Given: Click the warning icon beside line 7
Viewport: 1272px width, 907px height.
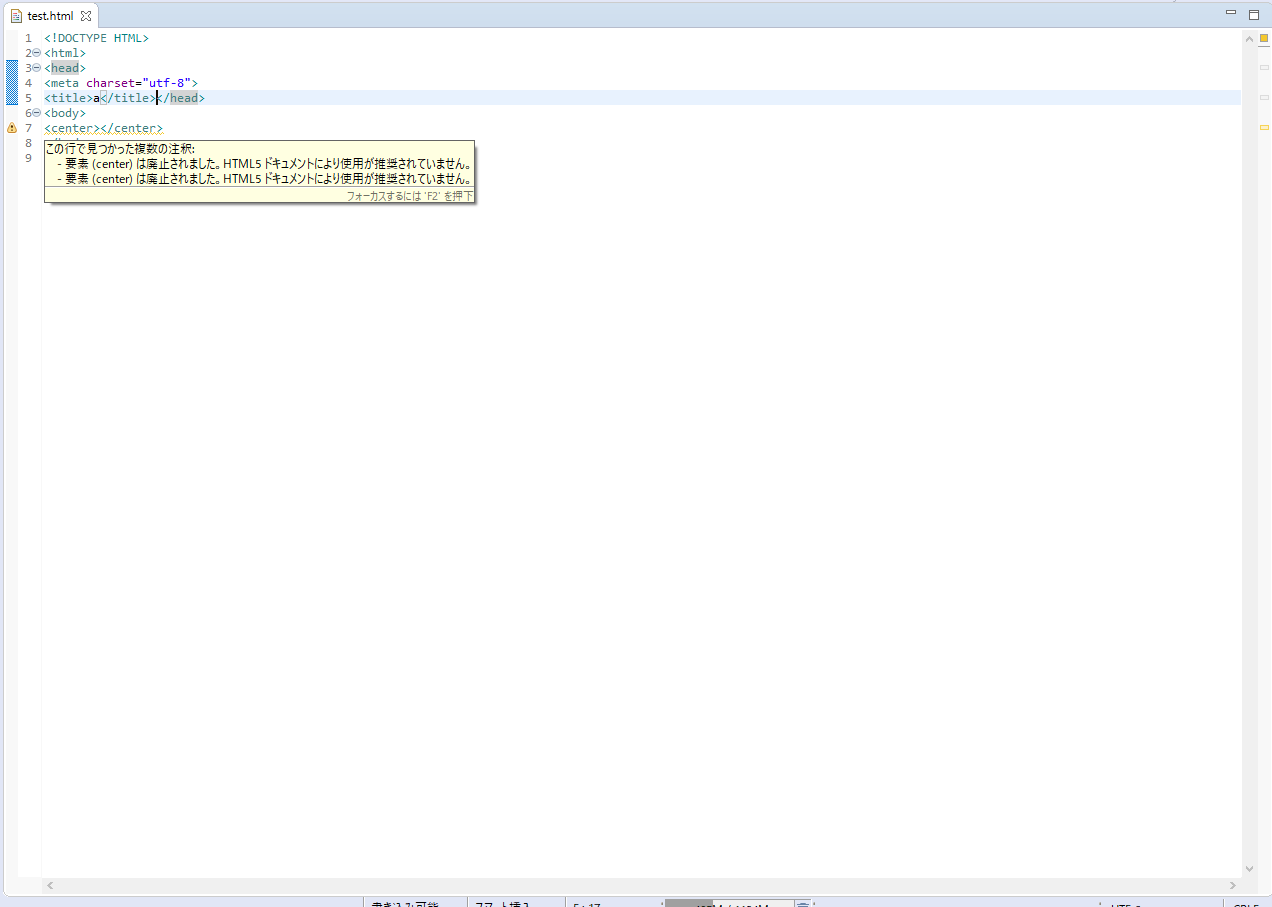Looking at the screenshot, I should pos(12,128).
